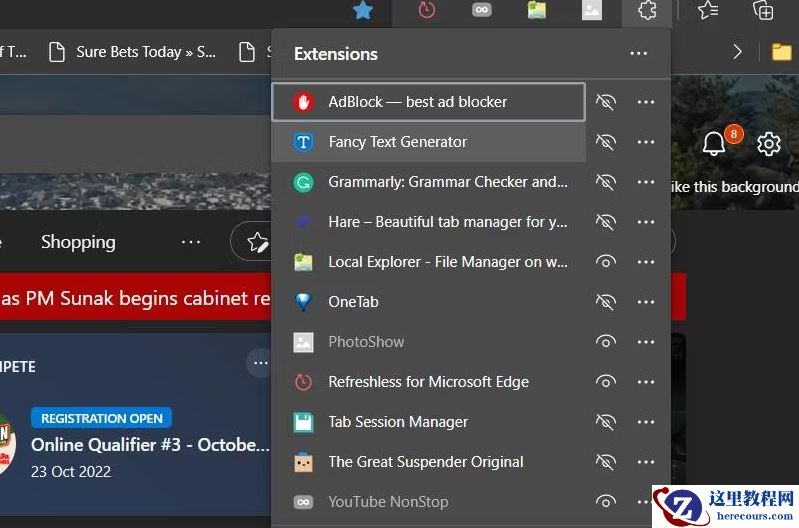The height and width of the screenshot is (528, 799).
Task: Click the Extensions puzzle-piece button
Action: [647, 10]
